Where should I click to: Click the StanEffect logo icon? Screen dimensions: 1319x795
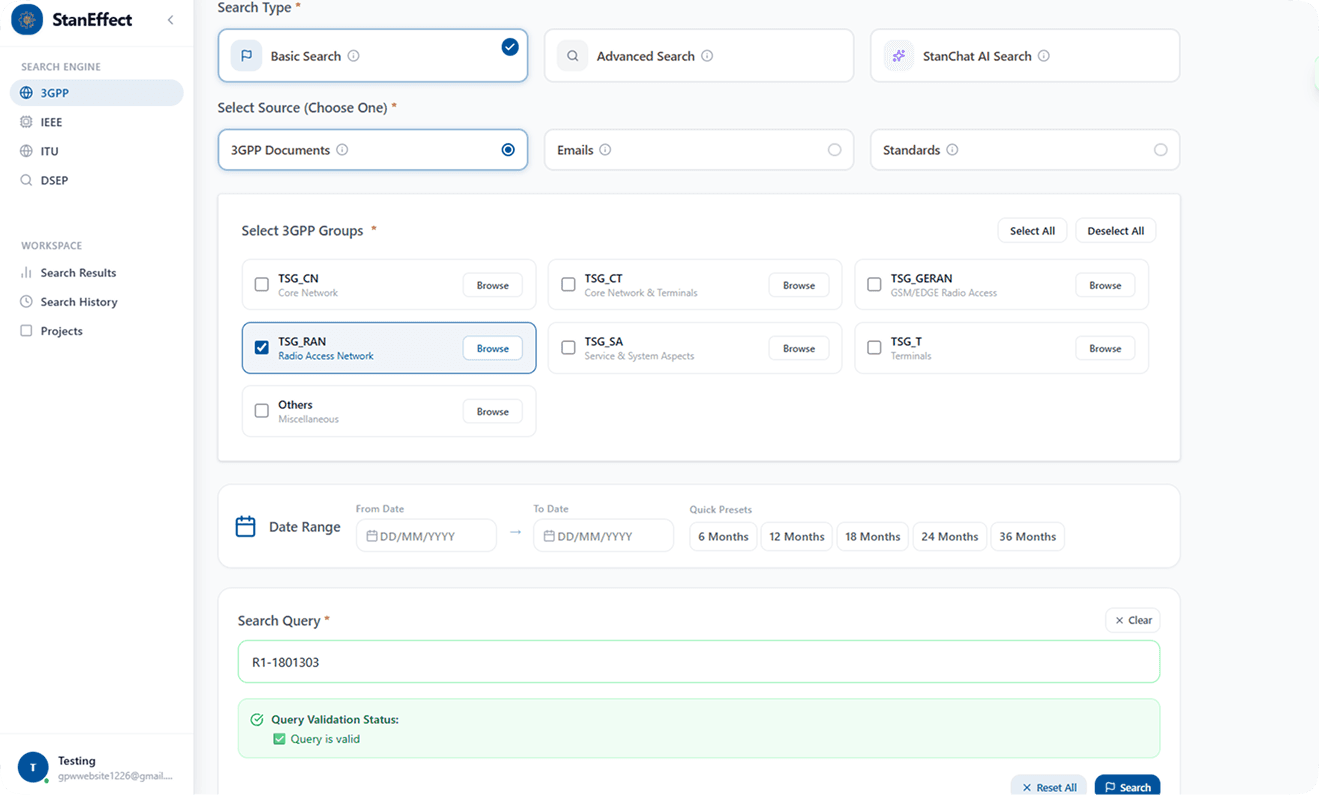[x=27, y=19]
